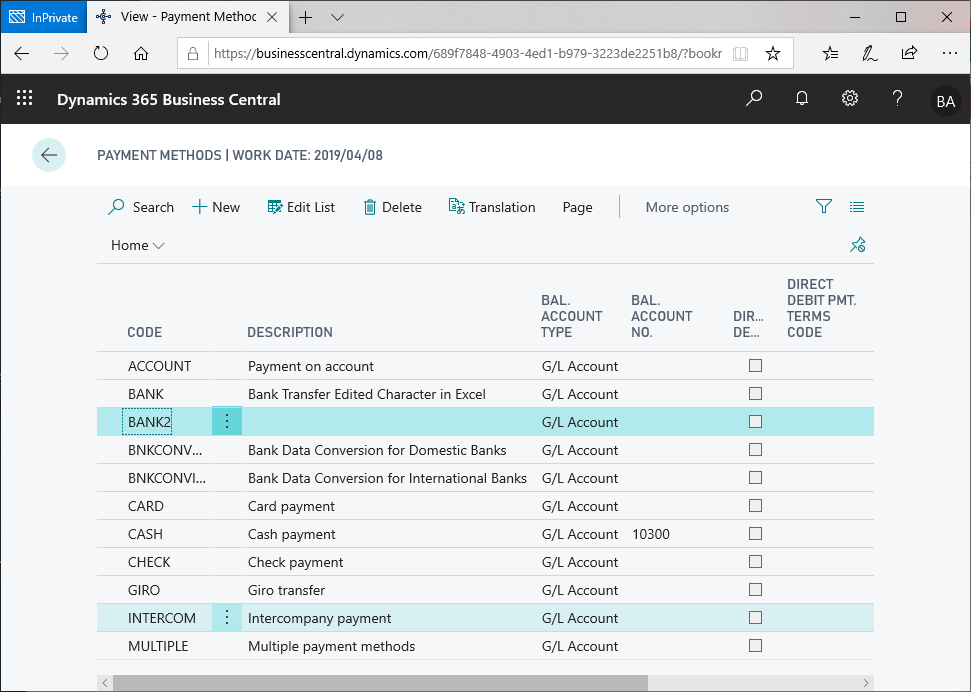
Task: Open the BA user account avatar
Action: (945, 101)
